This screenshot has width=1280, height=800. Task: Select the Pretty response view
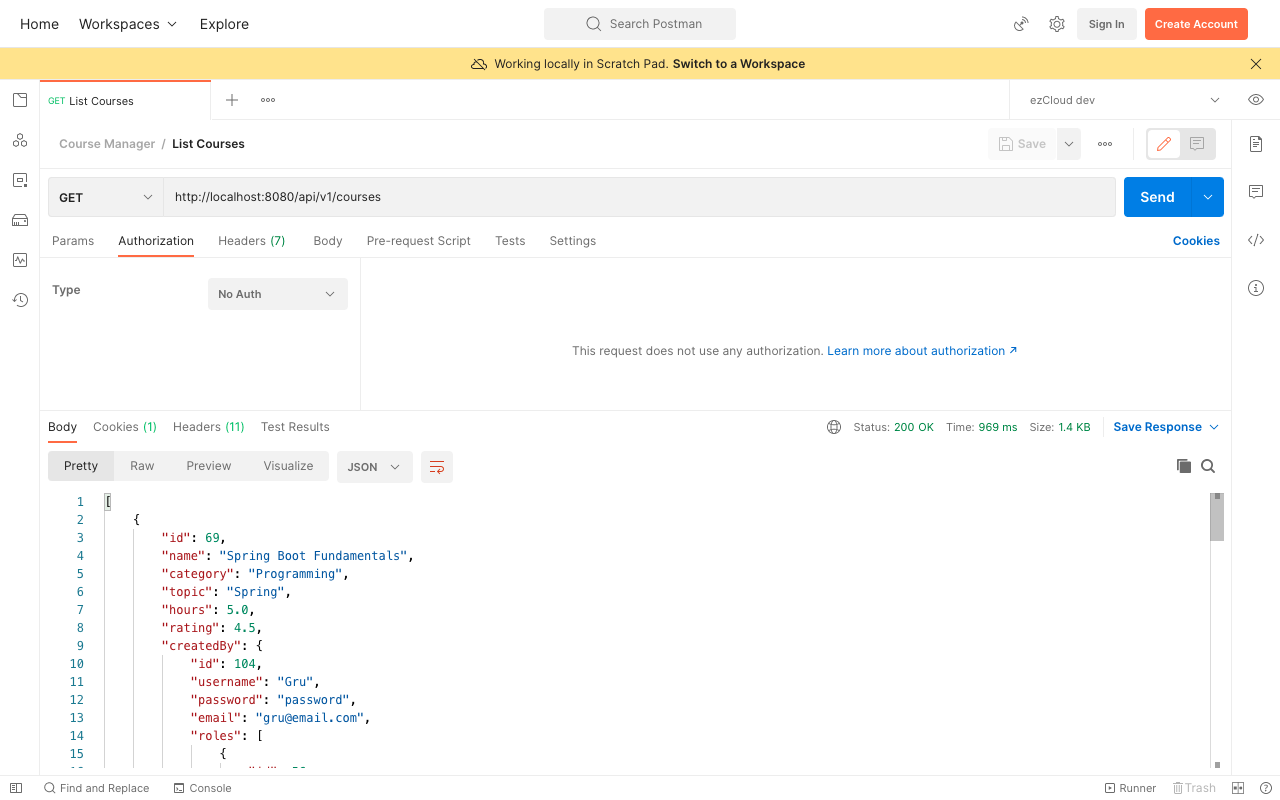[x=81, y=466]
